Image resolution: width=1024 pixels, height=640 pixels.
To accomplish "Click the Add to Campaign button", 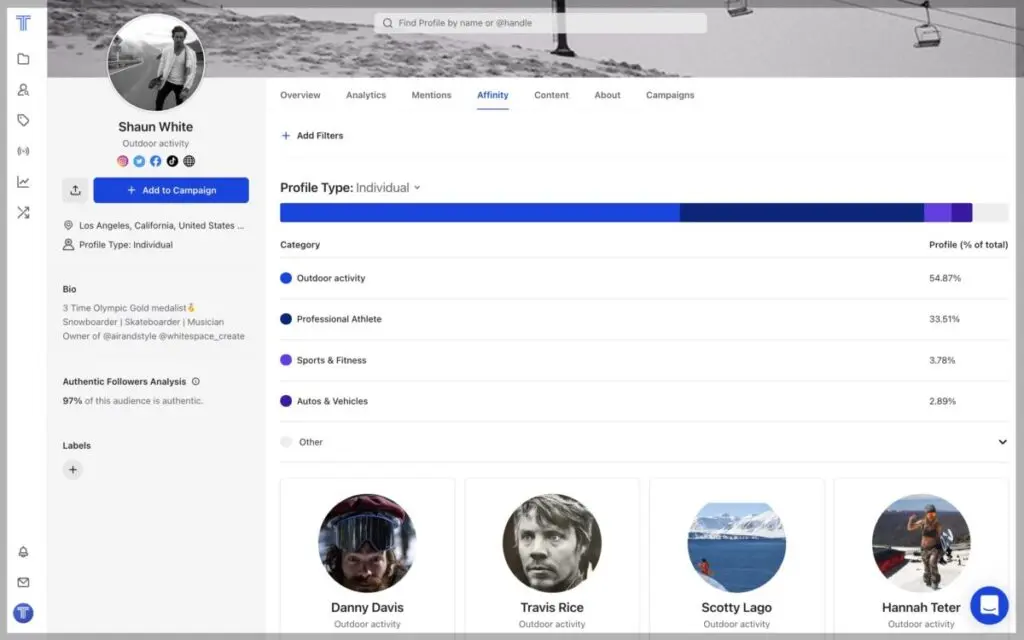I will [x=171, y=190].
